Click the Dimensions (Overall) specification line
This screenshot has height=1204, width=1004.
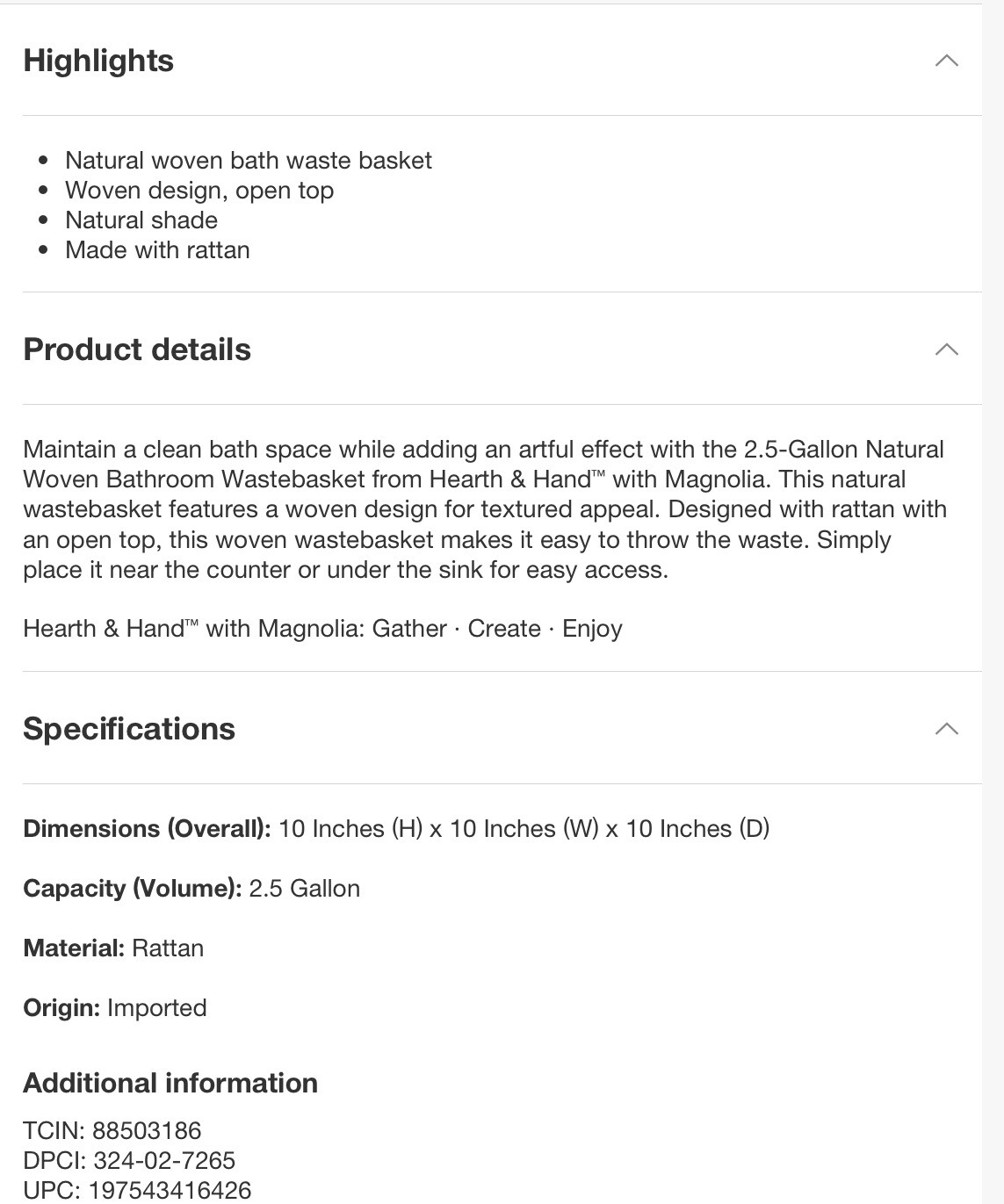pyautogui.click(x=396, y=829)
